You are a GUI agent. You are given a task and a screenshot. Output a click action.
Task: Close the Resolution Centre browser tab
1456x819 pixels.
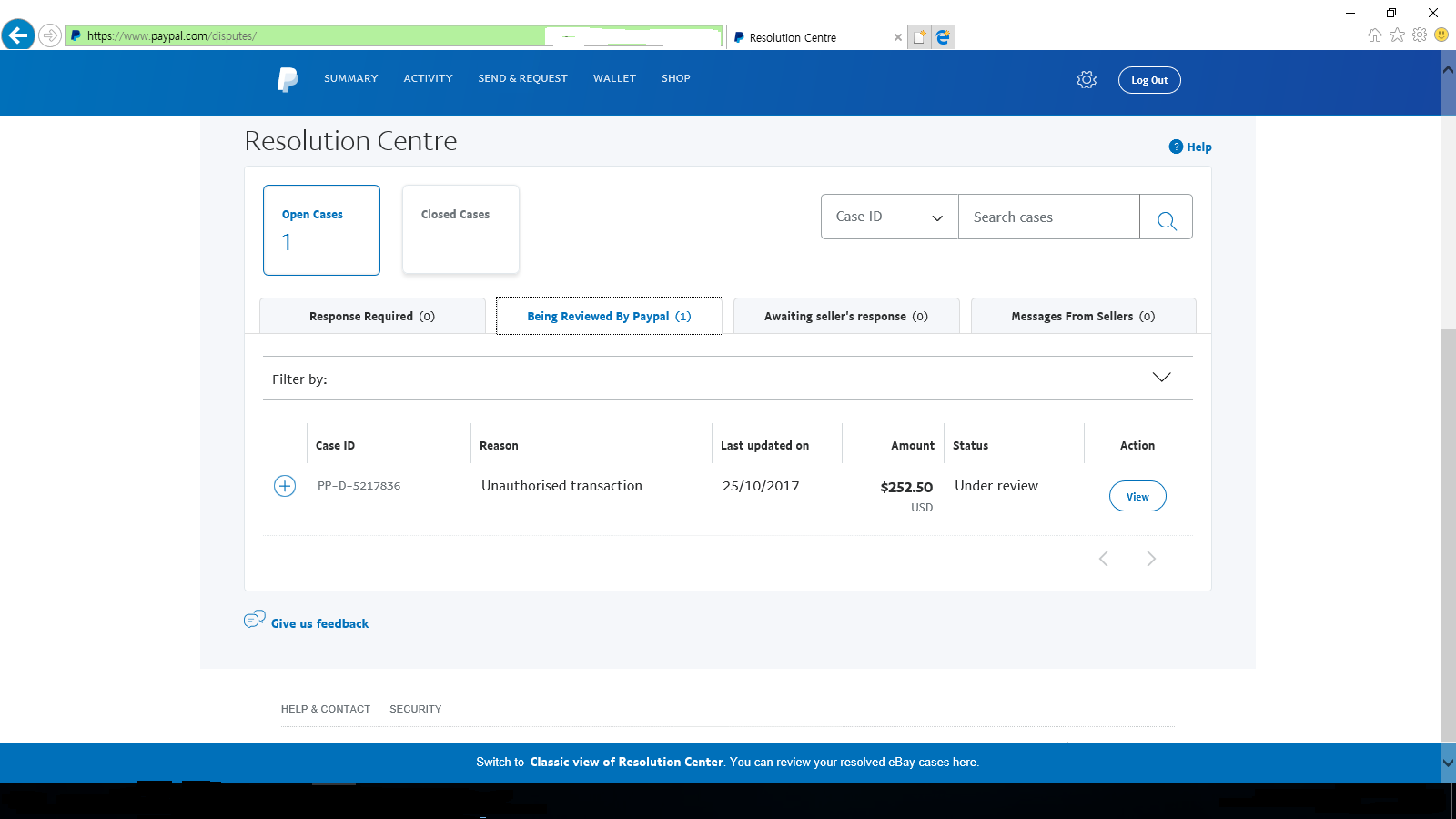(898, 37)
